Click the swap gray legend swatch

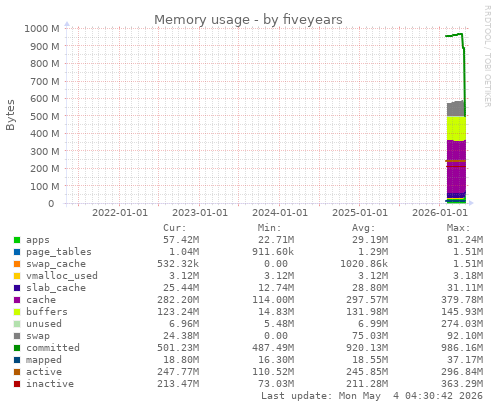(17, 336)
